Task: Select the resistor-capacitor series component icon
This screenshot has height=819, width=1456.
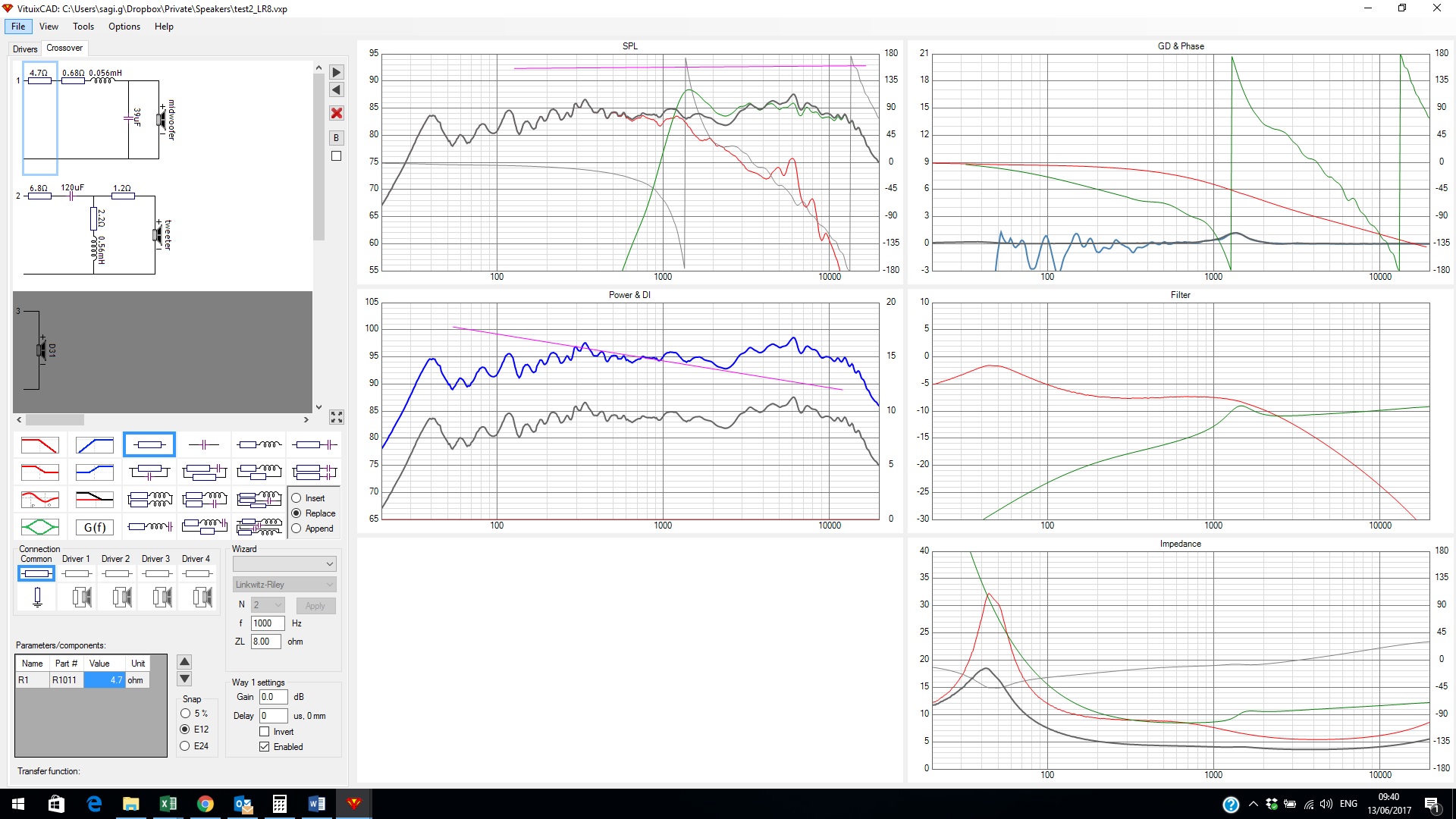Action: pyautogui.click(x=314, y=445)
